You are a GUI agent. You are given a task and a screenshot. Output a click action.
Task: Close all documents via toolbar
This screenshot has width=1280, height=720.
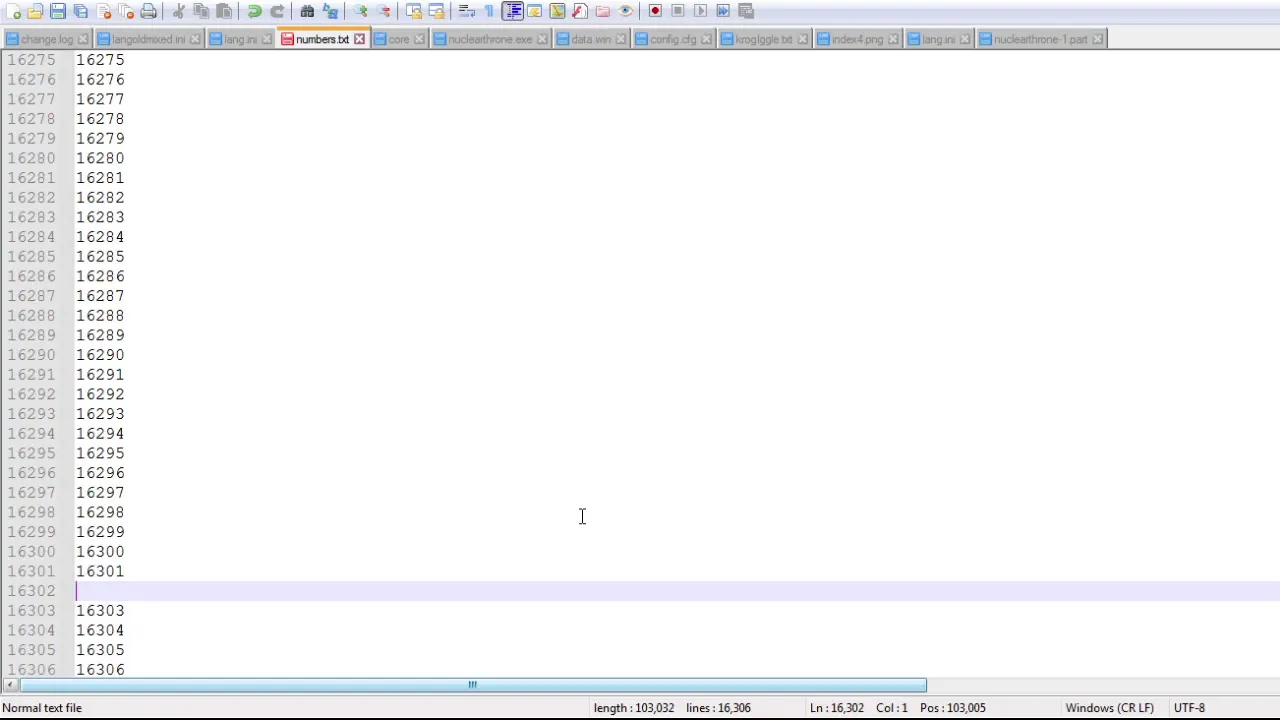126,11
